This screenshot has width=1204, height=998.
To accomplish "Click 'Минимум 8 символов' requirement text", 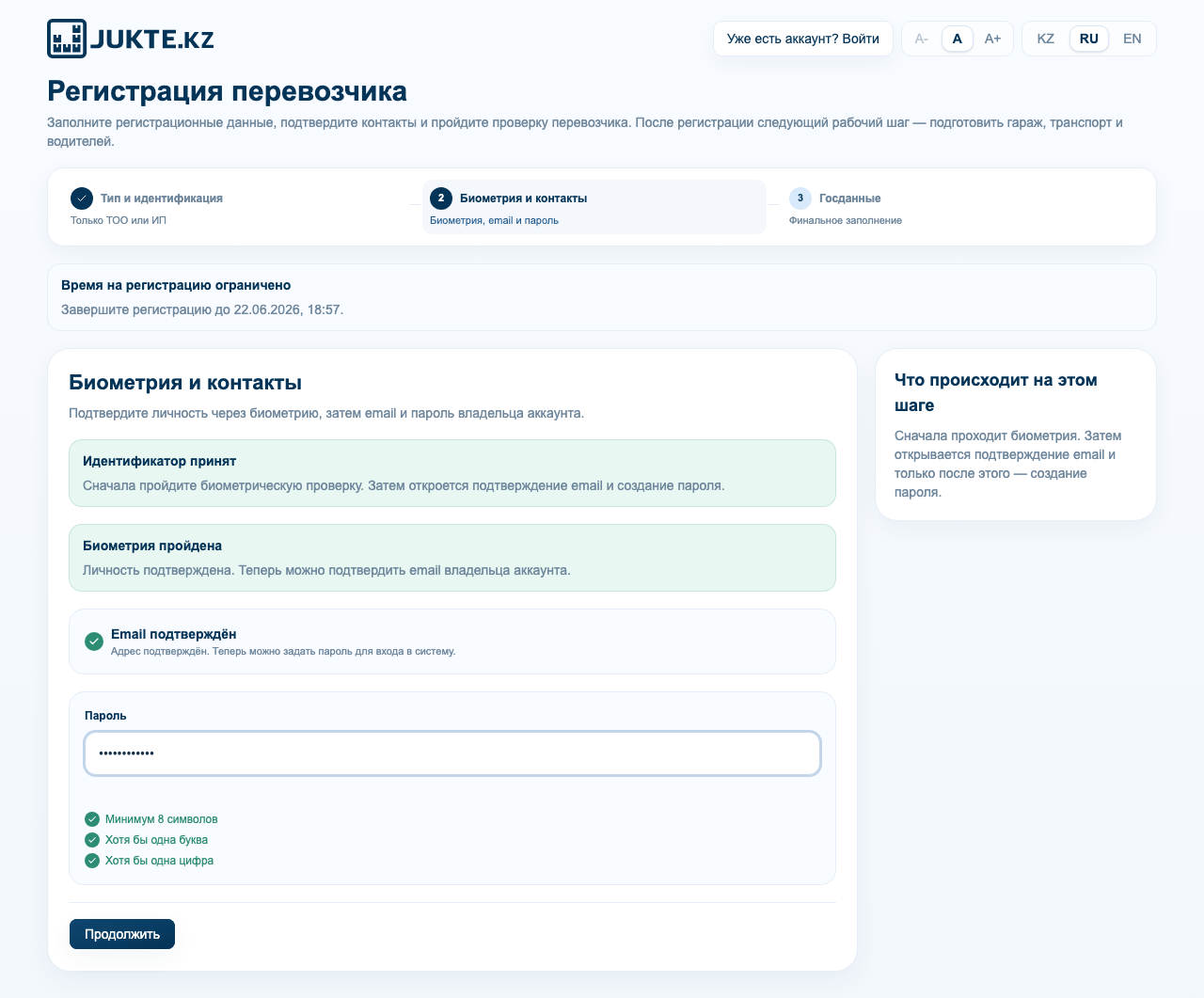I will [x=162, y=819].
